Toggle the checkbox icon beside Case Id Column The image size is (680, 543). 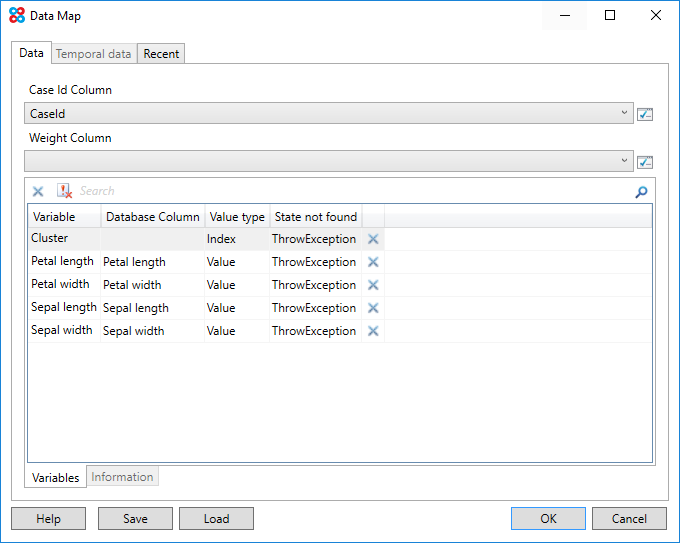[645, 114]
